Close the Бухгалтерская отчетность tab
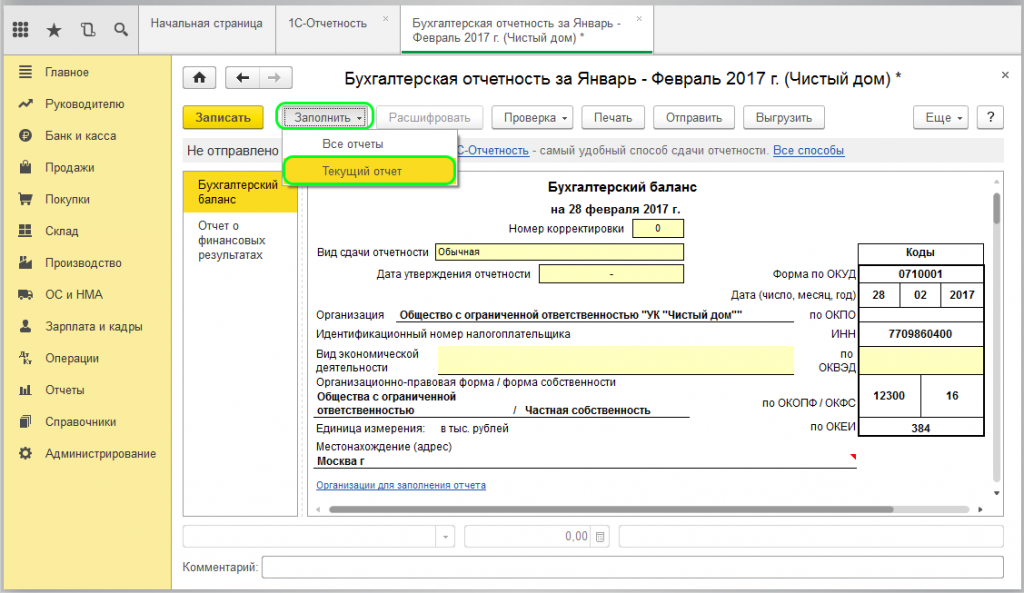1024x593 pixels. click(639, 19)
